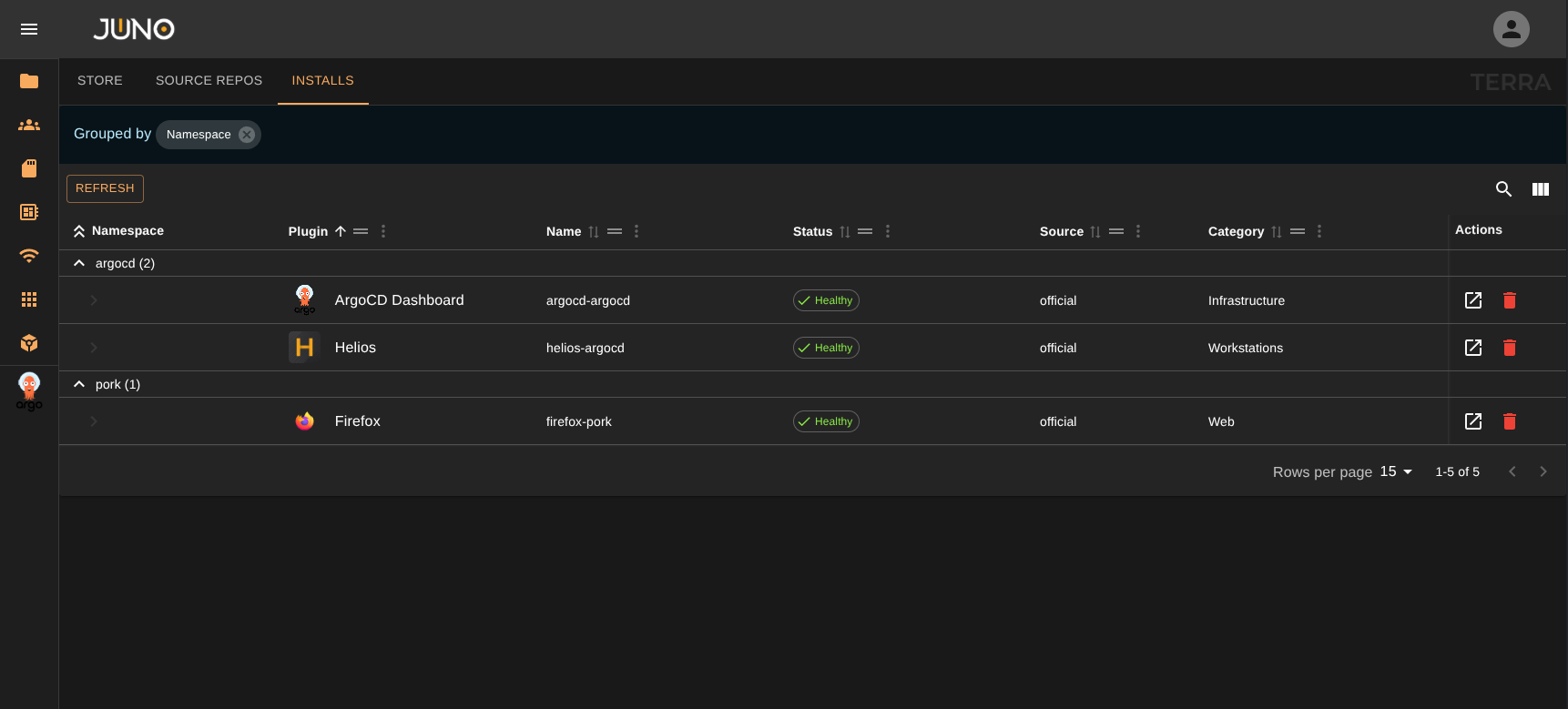
Task: Open the column chooser icon
Action: 1540,189
